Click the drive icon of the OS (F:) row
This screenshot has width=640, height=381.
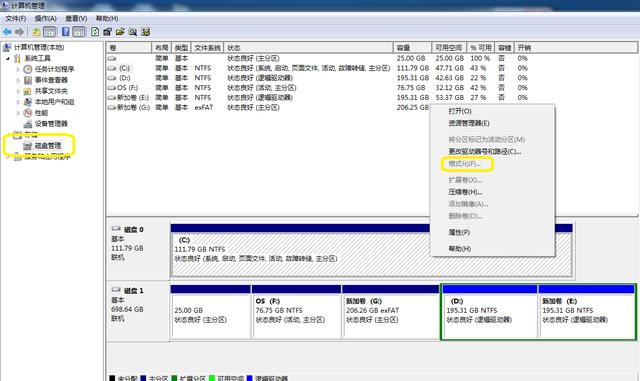pyautogui.click(x=112, y=88)
